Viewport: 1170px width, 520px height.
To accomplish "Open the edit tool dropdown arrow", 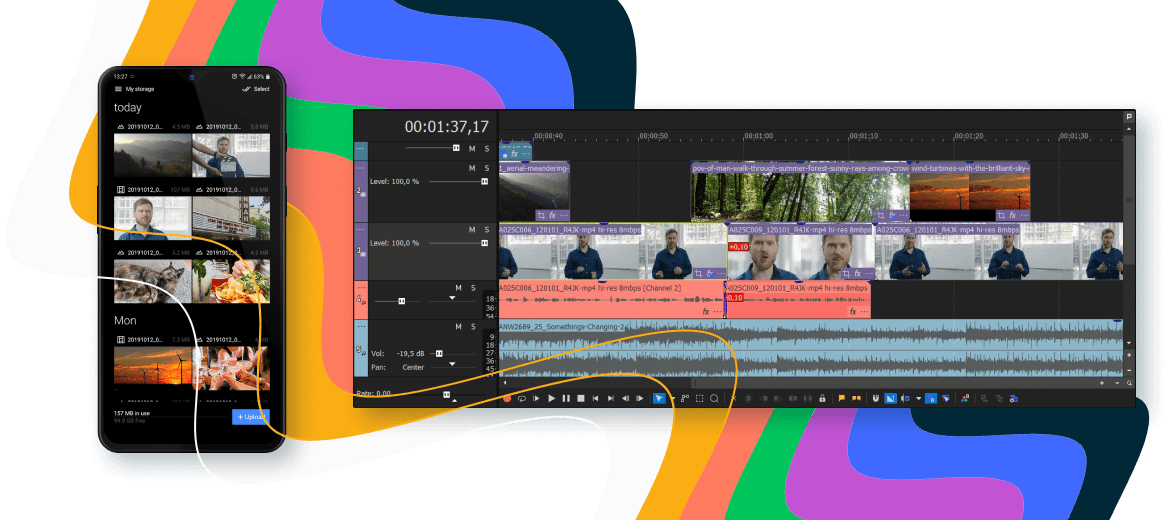I will pyautogui.click(x=673, y=399).
